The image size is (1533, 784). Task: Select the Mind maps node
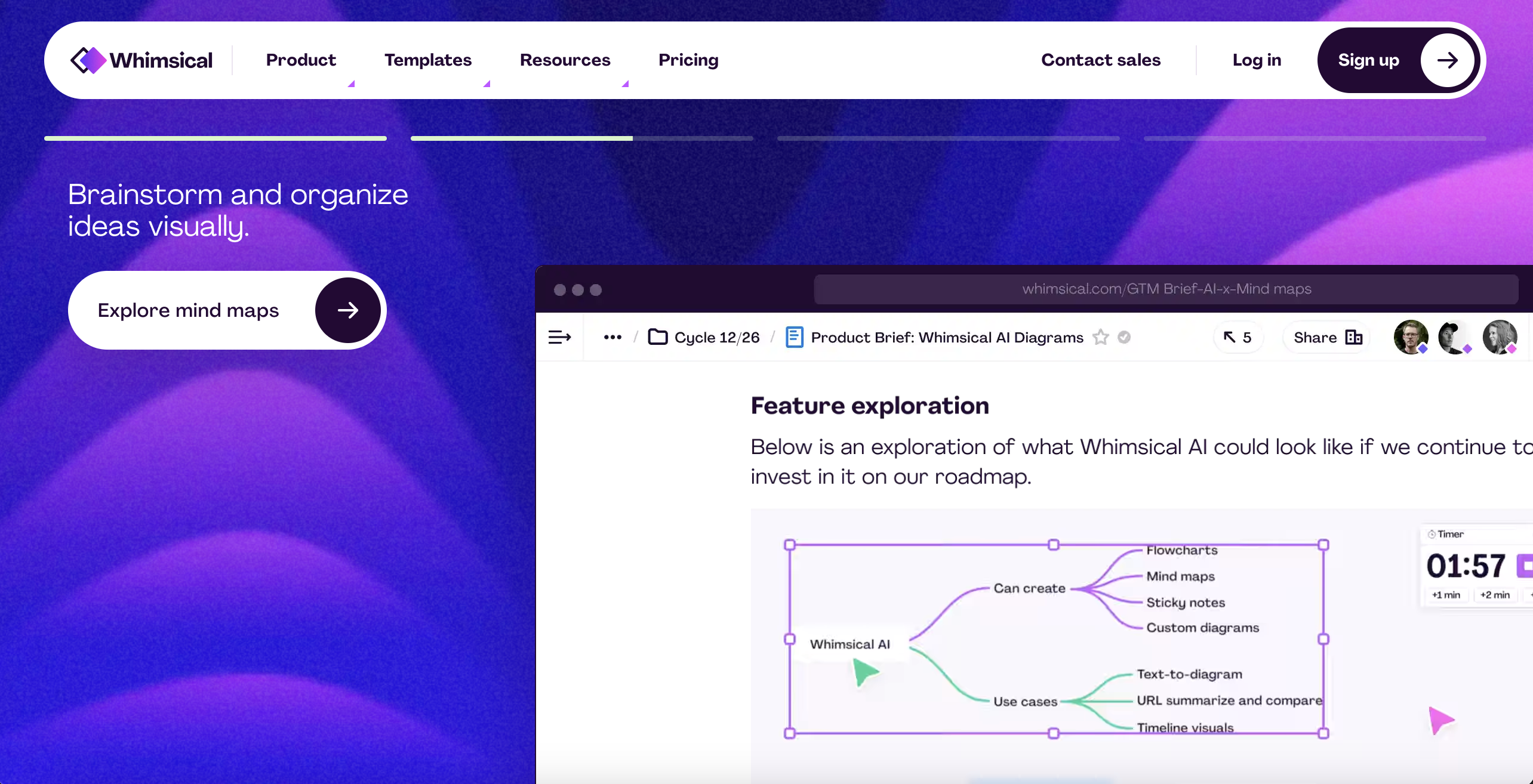click(1180, 576)
